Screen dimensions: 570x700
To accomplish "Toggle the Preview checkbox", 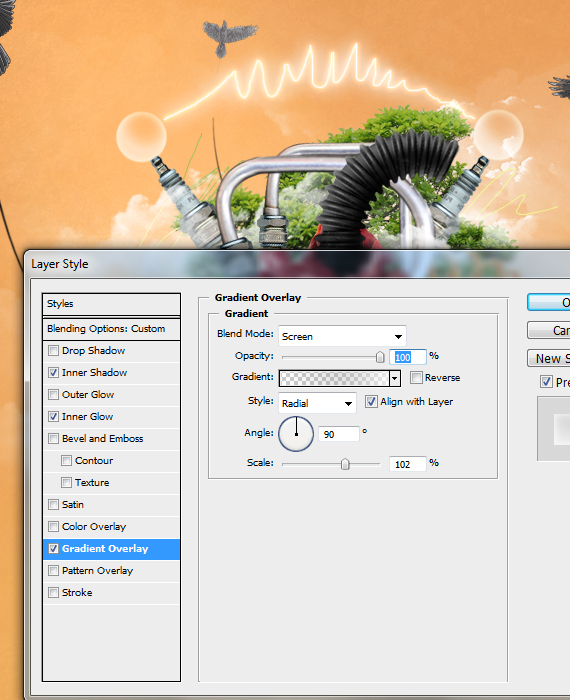I will [x=546, y=382].
